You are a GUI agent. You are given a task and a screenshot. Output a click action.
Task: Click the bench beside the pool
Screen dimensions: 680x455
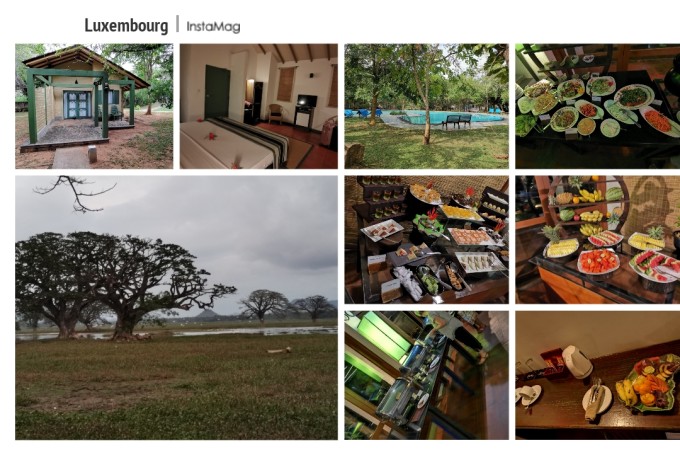[x=456, y=121]
